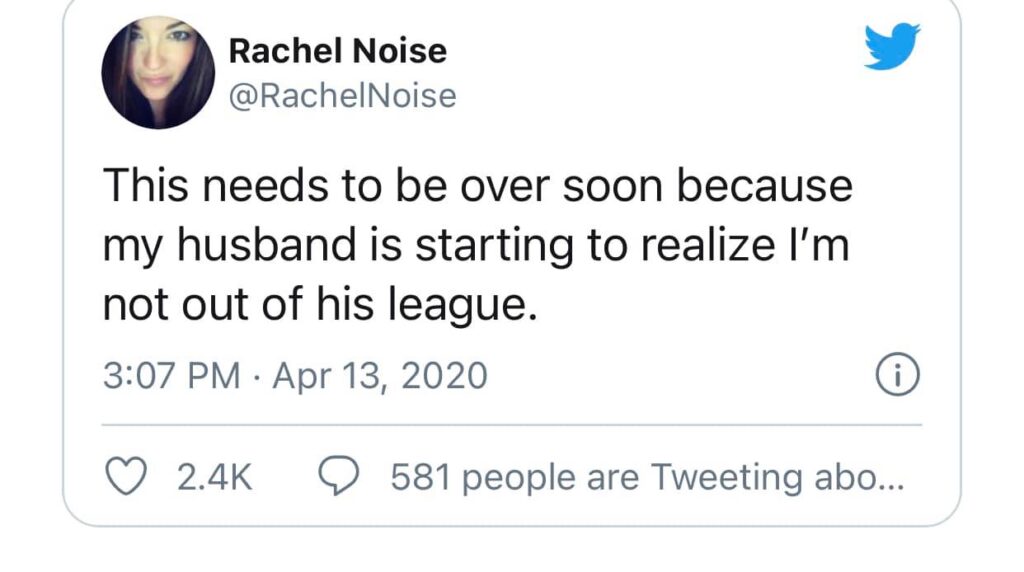Open Rachel Noise's profile picture
Viewport: 1024px width, 572px height.
(x=158, y=71)
